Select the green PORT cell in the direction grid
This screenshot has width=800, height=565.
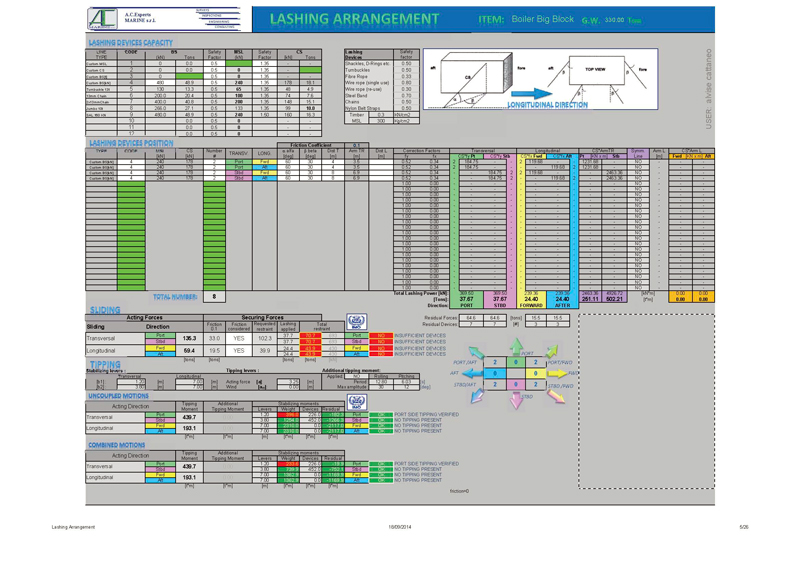click(515, 362)
